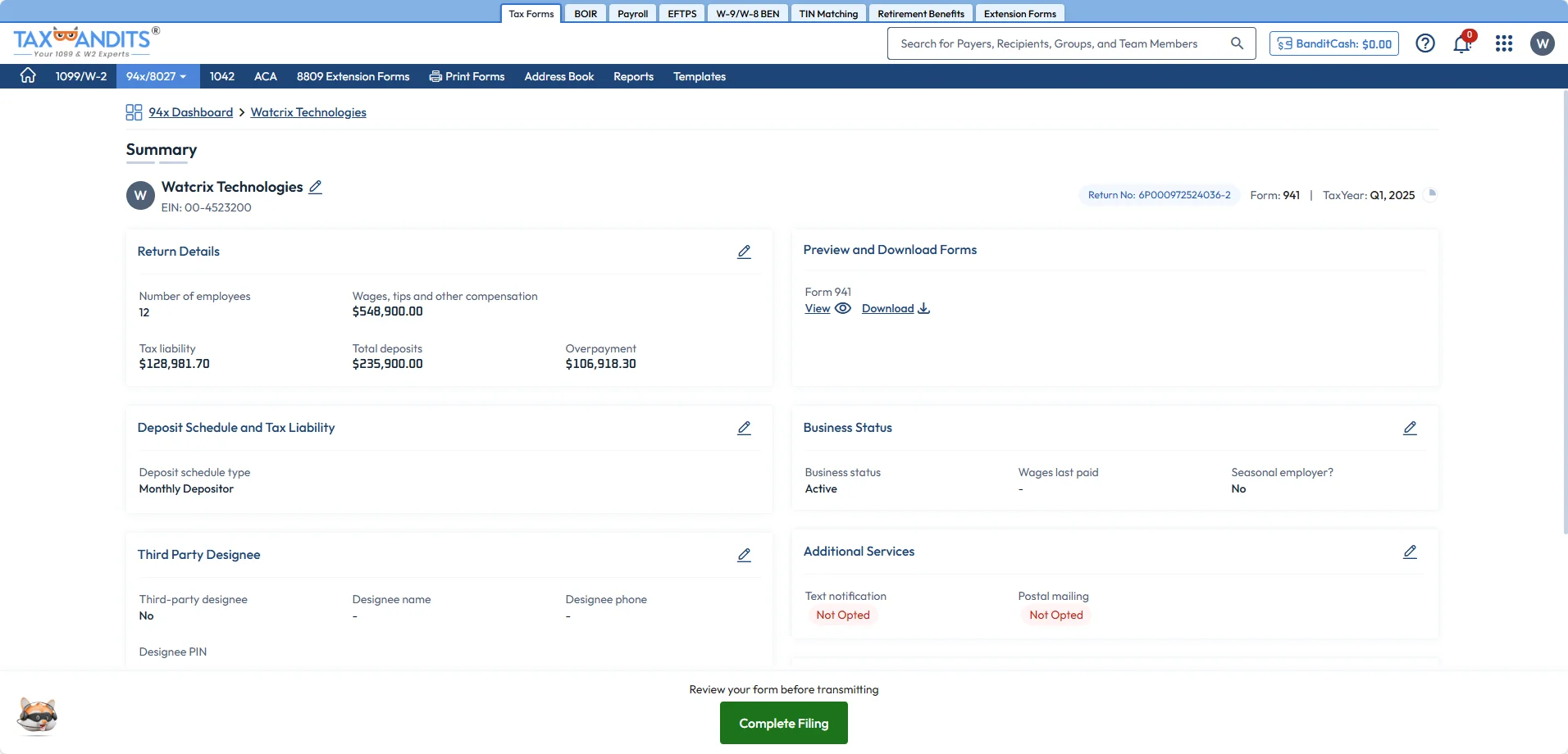This screenshot has height=754, width=1568.
Task: Edit the Additional Services section
Action: [x=1410, y=552]
